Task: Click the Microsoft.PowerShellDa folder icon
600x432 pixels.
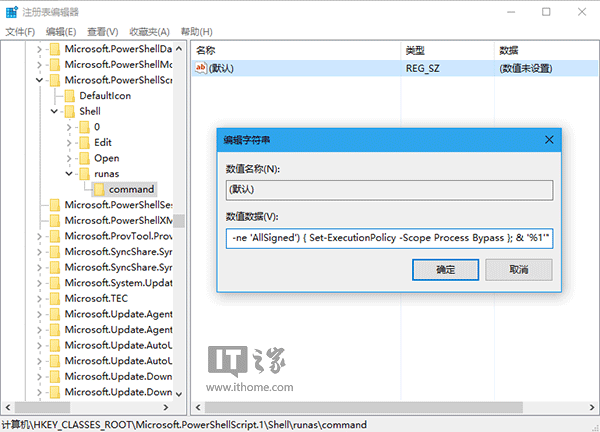Action: point(55,49)
